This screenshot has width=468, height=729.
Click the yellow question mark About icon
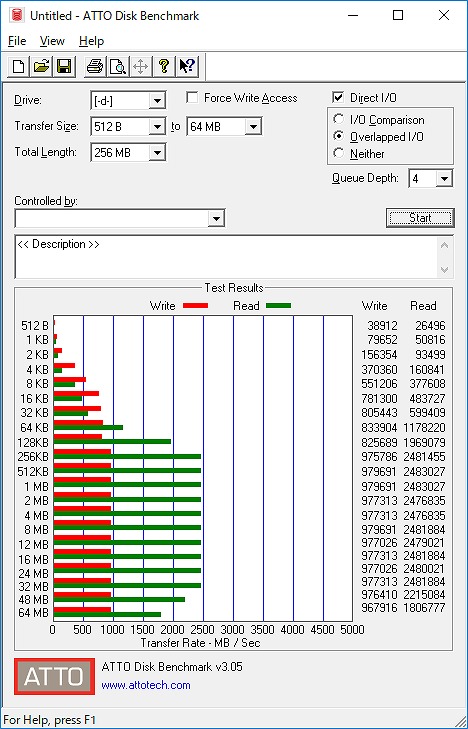coord(164,66)
